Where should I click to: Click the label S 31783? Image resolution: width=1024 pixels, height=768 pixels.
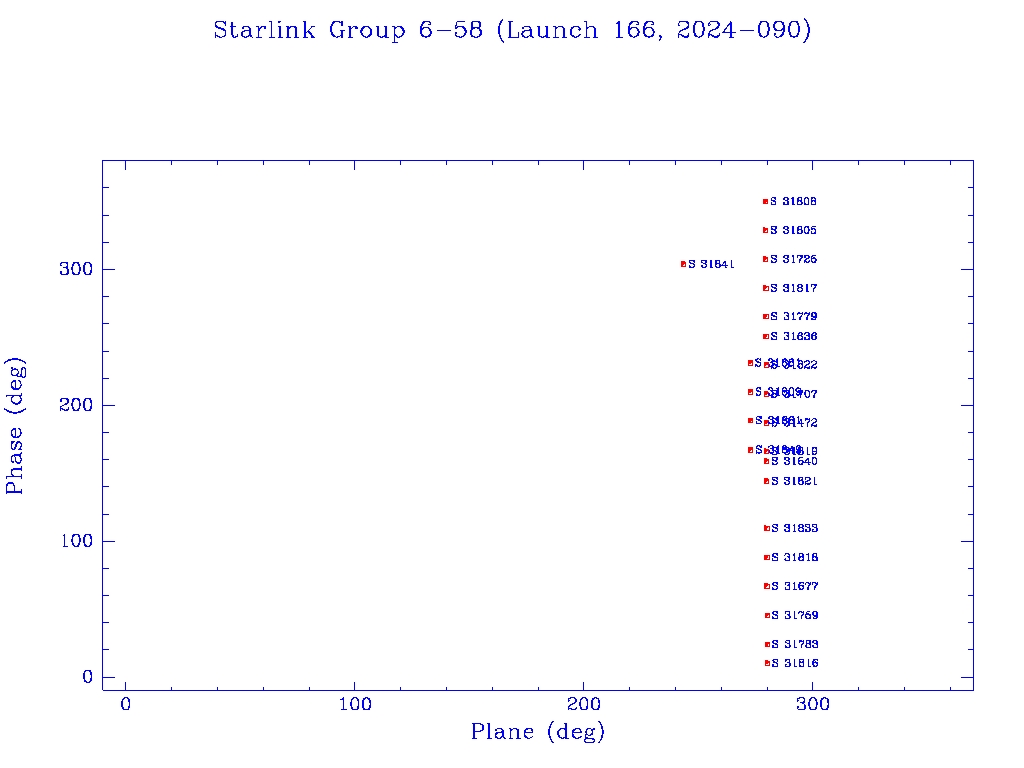(x=795, y=644)
